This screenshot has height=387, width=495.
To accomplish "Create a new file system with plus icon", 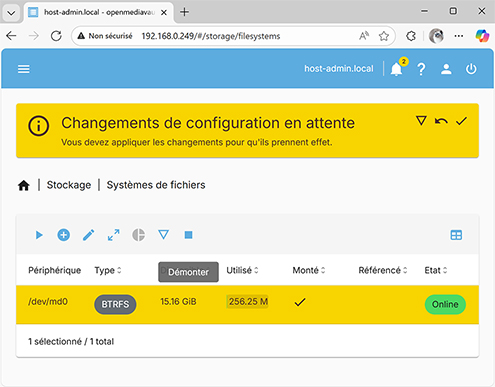I will click(x=63, y=235).
